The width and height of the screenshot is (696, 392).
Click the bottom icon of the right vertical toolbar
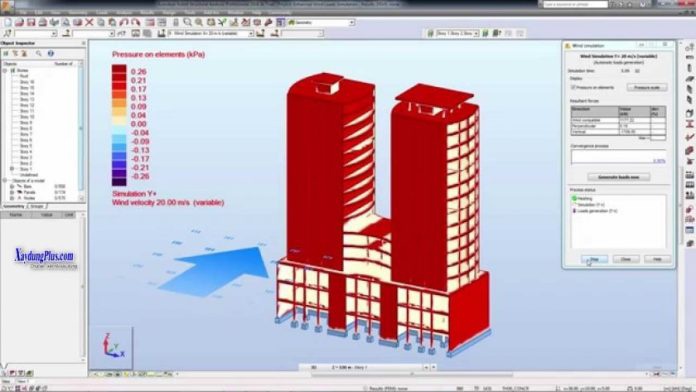click(x=690, y=243)
